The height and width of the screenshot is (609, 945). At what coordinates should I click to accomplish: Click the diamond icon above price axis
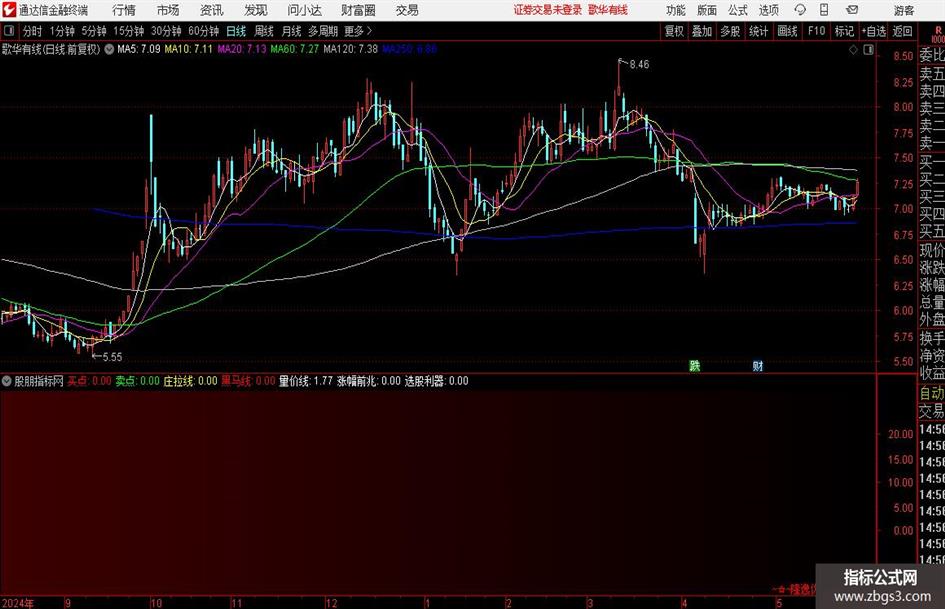click(853, 50)
